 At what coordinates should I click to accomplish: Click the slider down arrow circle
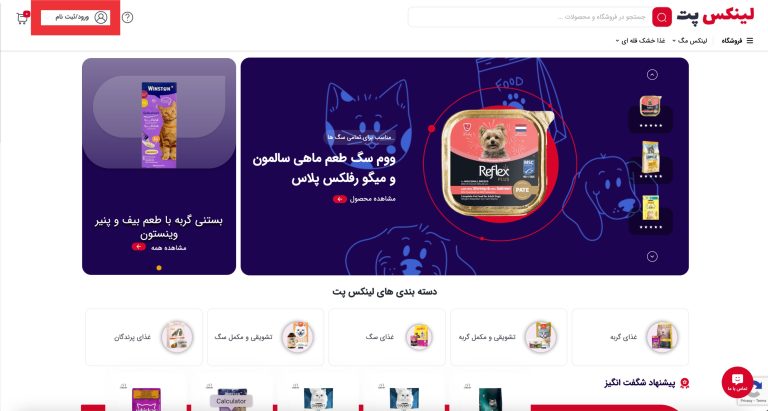tap(652, 256)
